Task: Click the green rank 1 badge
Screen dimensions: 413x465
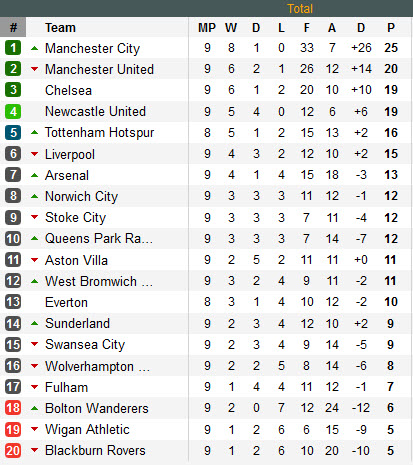Action: (x=13, y=48)
